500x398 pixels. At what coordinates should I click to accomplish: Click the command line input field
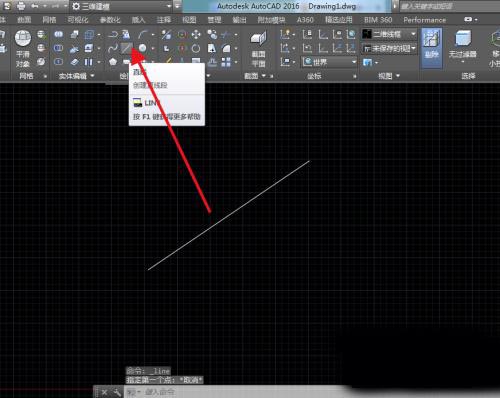[x=233, y=392]
